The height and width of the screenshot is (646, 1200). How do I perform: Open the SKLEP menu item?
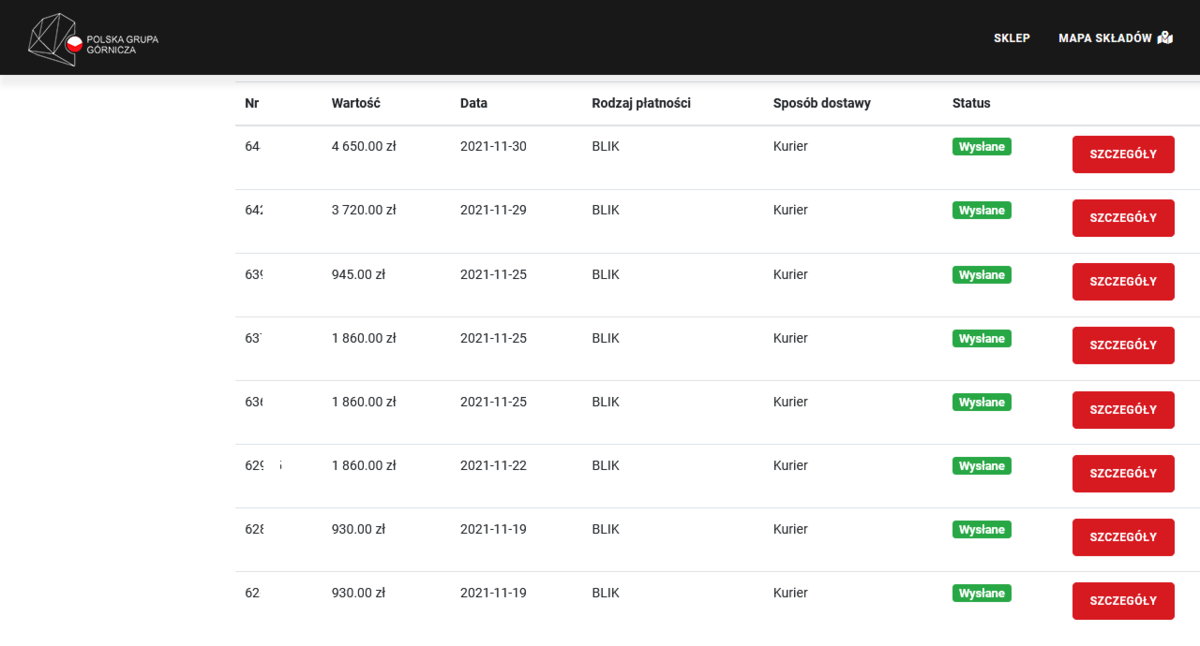(1011, 38)
